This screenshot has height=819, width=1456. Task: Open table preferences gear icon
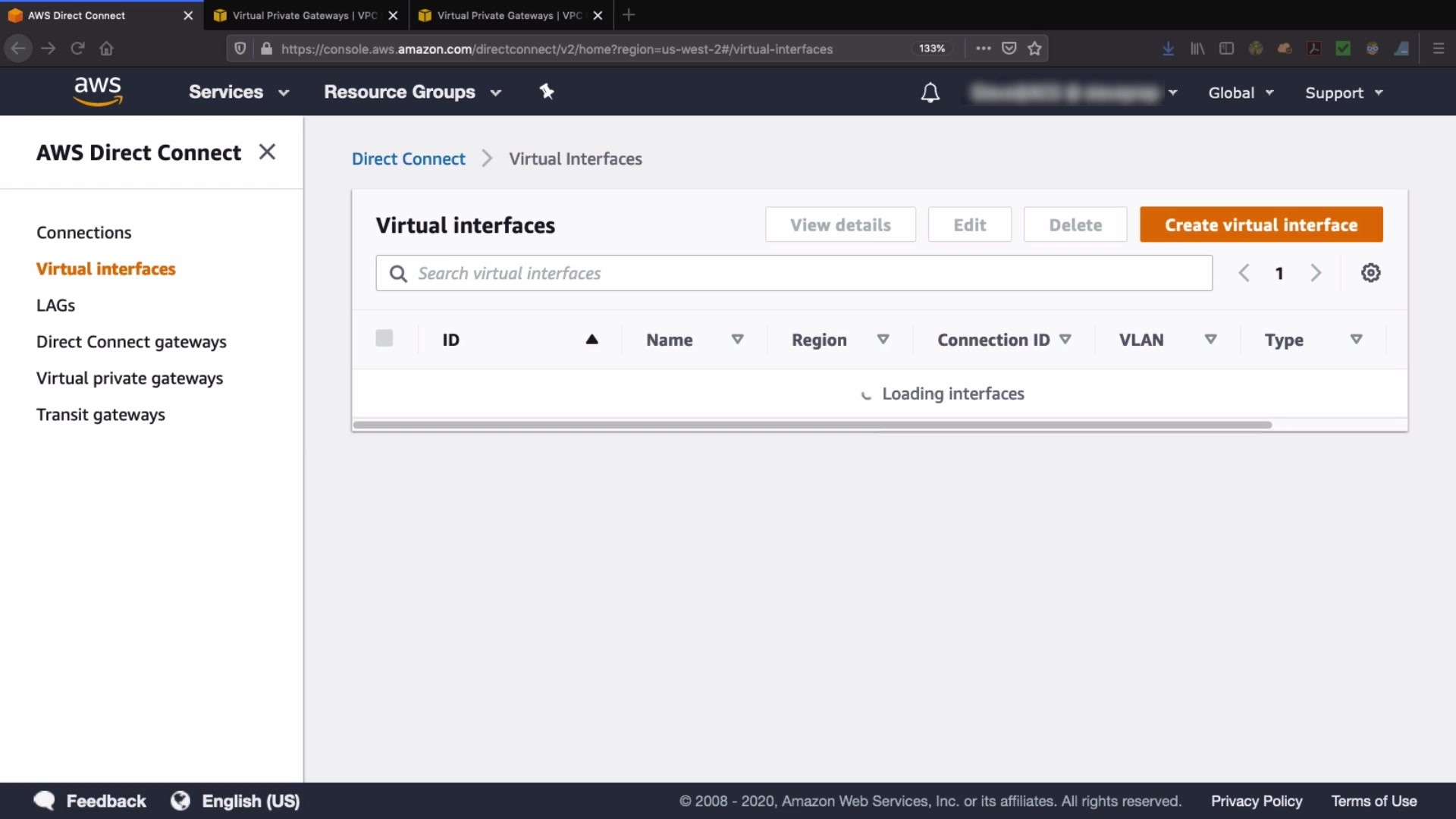coord(1370,273)
